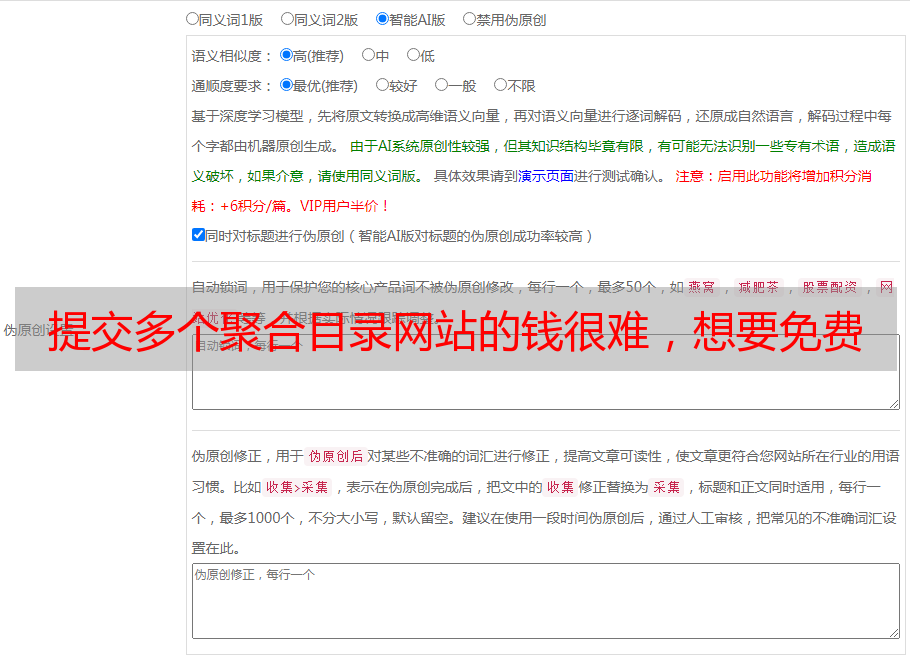Select the 同义词1版 radio option
Viewport: 911px width, 658px height.
pyautogui.click(x=192, y=19)
